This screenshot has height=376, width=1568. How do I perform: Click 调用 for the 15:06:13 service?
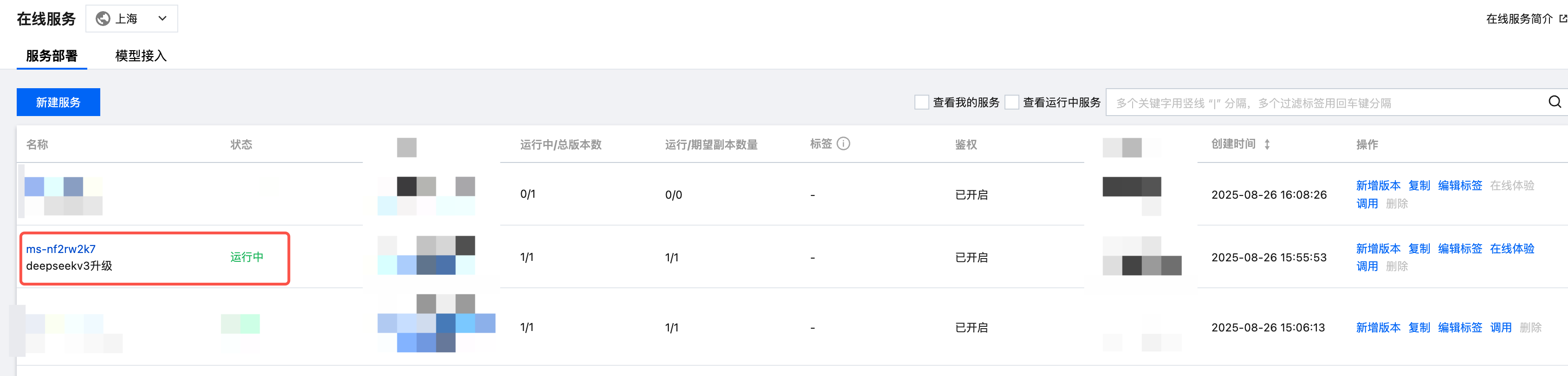click(1500, 327)
